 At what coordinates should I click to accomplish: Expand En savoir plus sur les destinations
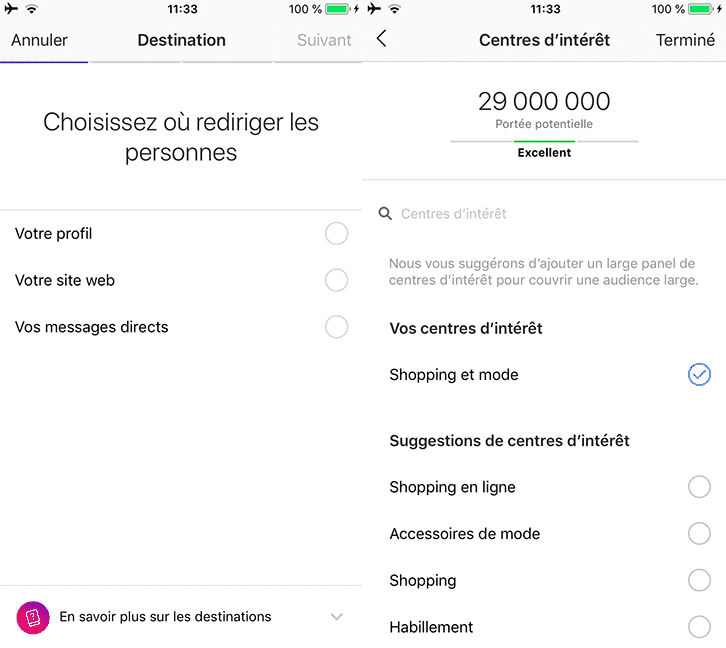point(337,617)
